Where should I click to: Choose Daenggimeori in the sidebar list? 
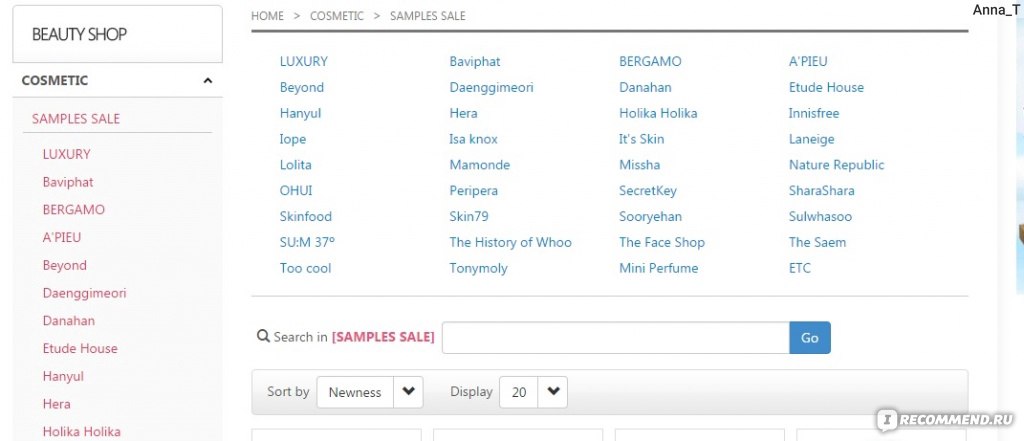pos(84,293)
